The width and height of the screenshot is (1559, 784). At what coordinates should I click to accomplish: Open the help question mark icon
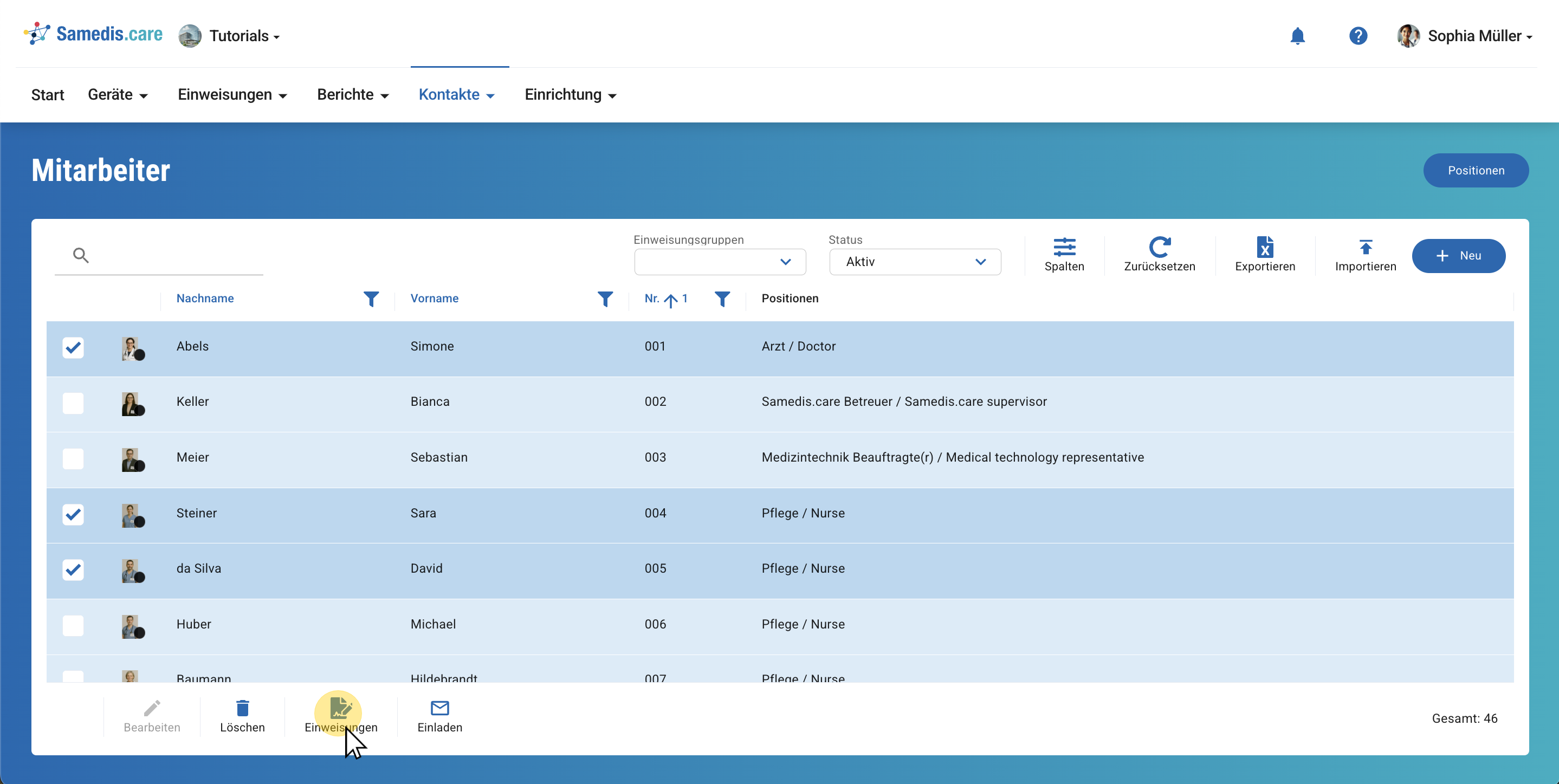point(1357,36)
